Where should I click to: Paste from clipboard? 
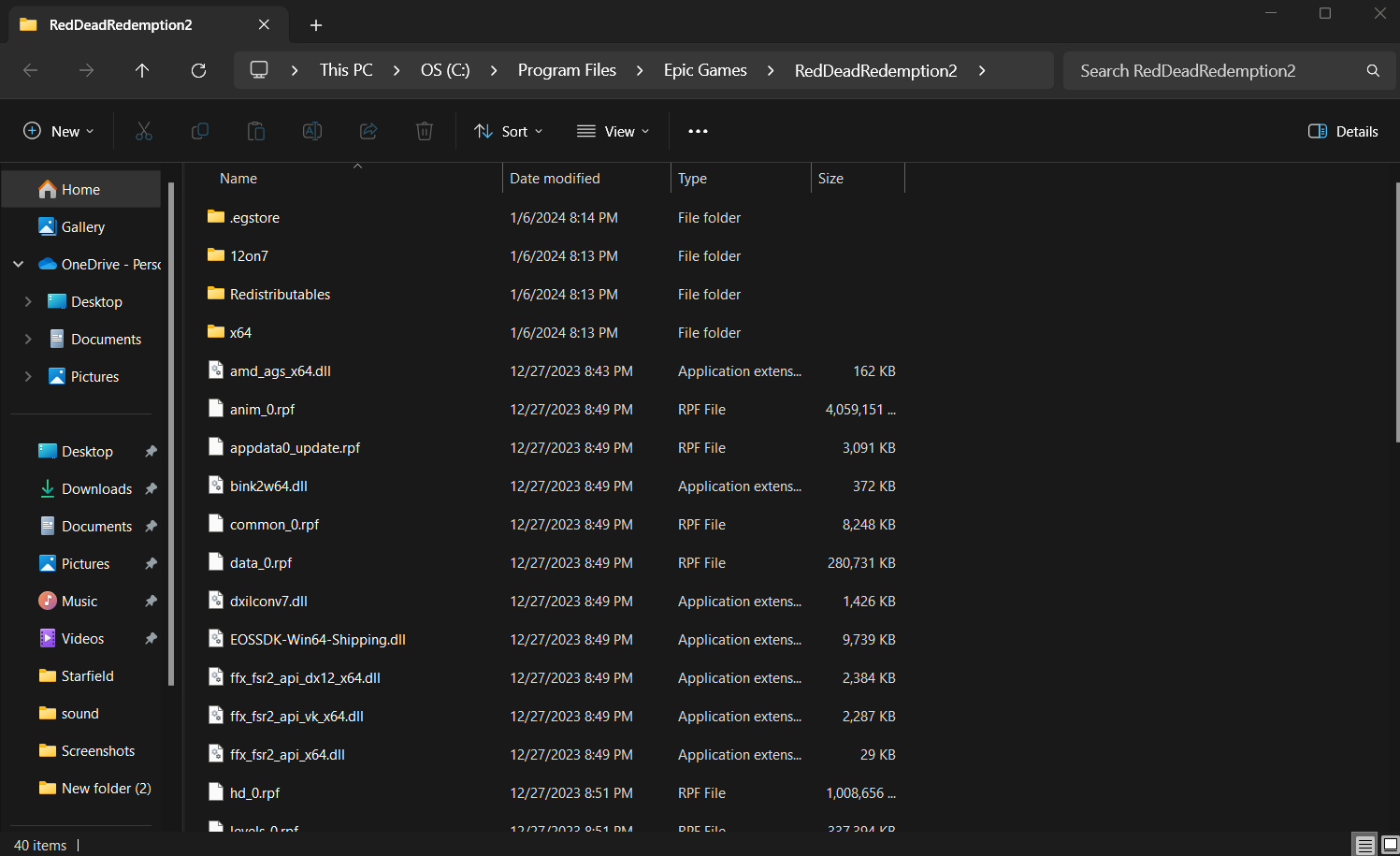pyautogui.click(x=256, y=131)
